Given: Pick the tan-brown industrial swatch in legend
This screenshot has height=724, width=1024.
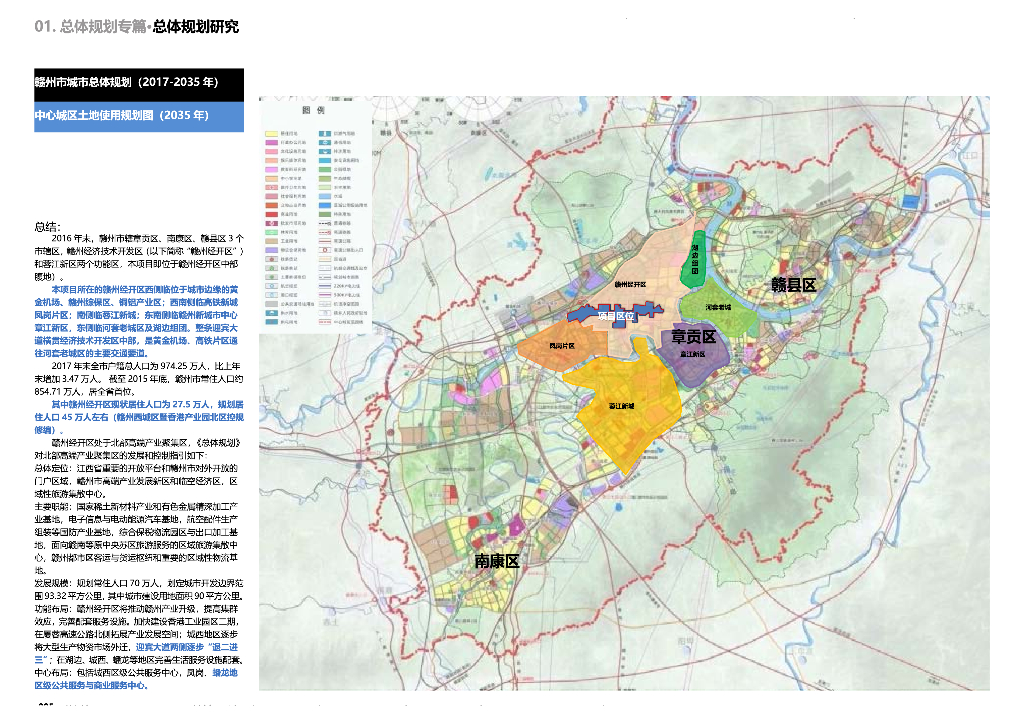Looking at the screenshot, I should pos(271,241).
